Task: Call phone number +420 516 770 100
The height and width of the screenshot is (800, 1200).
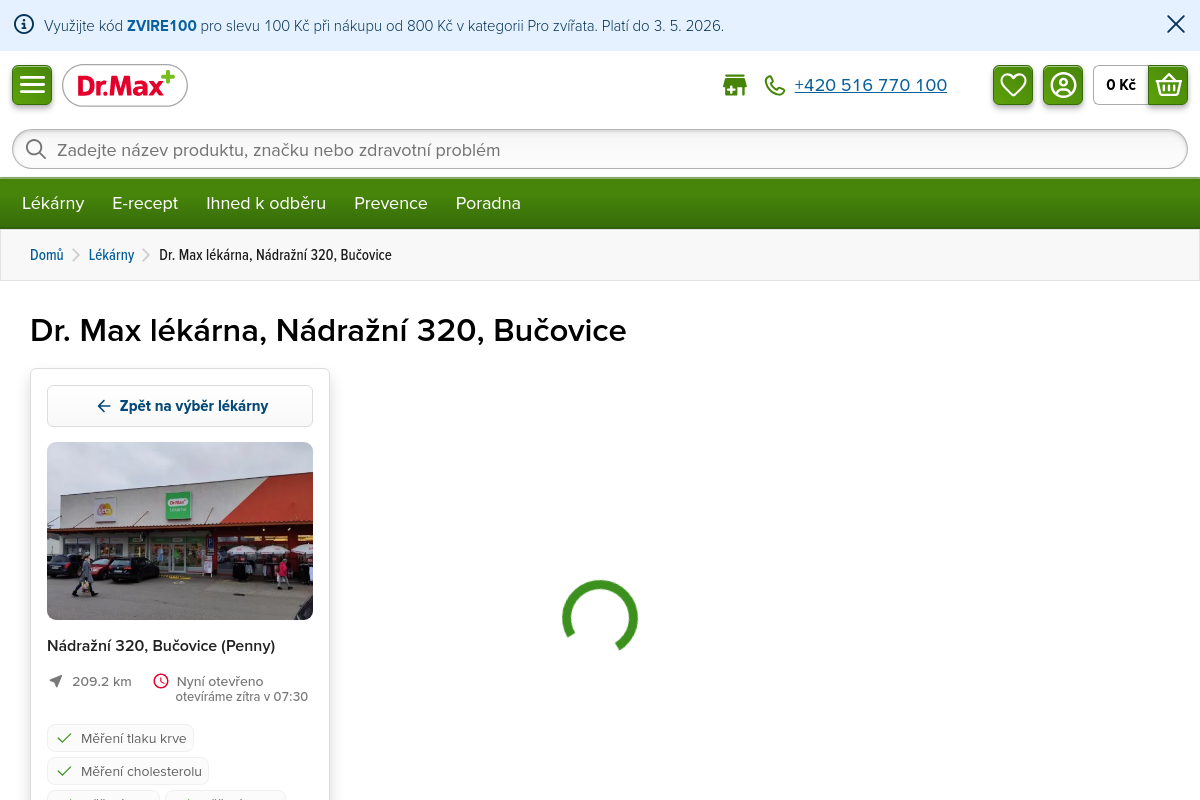Action: [870, 86]
